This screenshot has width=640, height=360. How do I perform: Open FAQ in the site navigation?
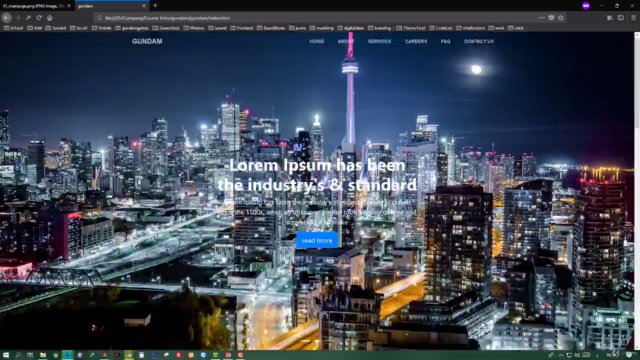tap(445, 41)
